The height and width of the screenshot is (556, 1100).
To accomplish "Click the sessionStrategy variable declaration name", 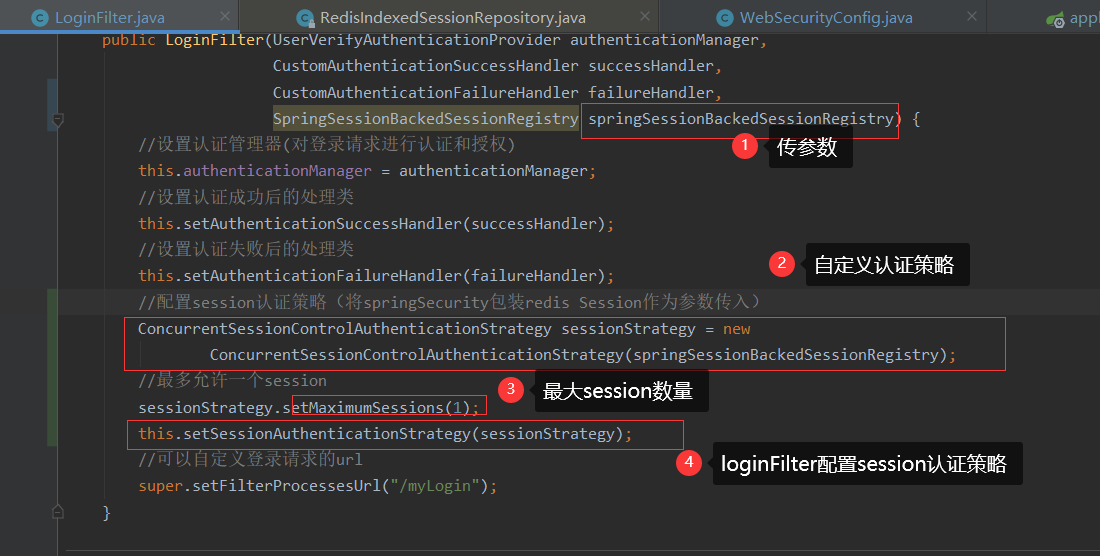I will pos(628,329).
